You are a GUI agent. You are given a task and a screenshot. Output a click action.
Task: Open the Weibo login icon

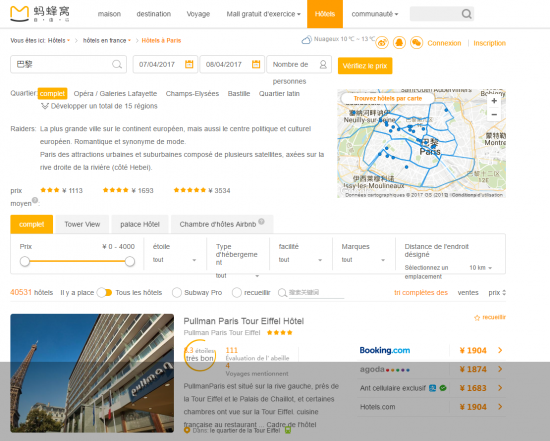pyautogui.click(x=382, y=43)
